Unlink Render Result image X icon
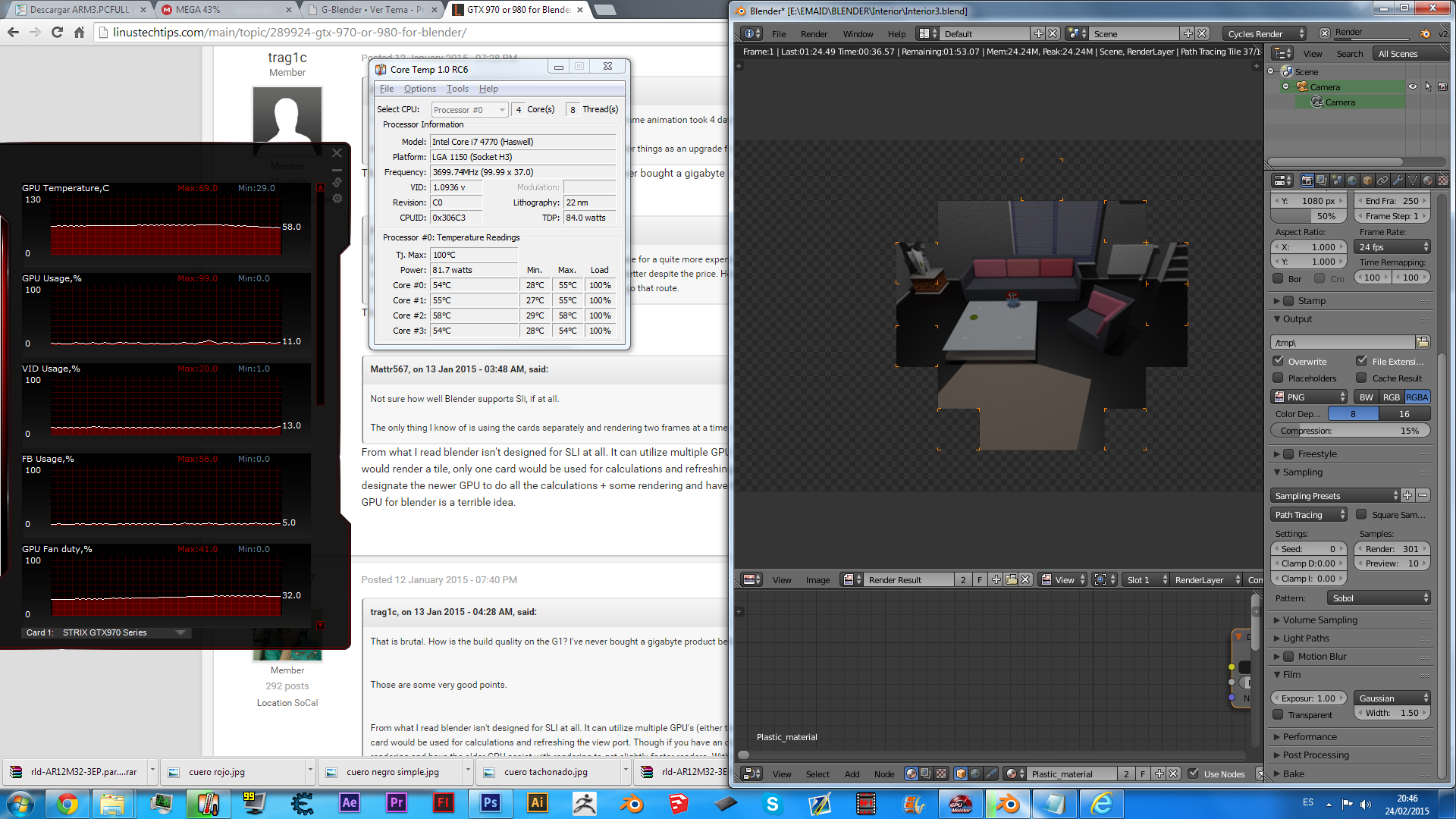 [1025, 579]
